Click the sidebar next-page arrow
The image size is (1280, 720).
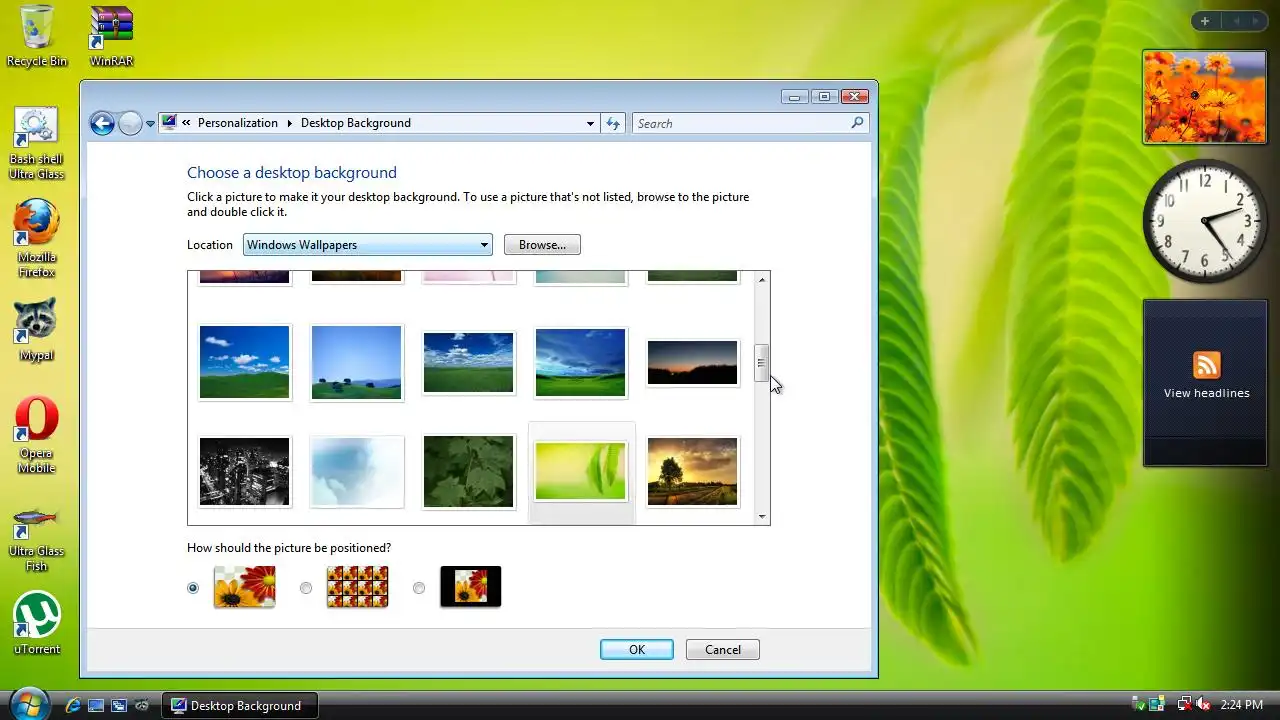click(x=1256, y=21)
